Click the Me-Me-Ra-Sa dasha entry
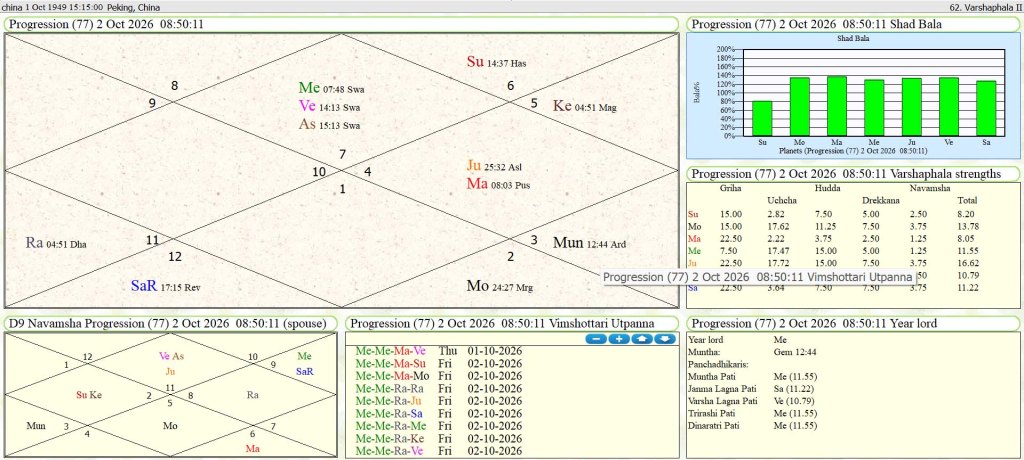The height and width of the screenshot is (460, 1024). (389, 413)
